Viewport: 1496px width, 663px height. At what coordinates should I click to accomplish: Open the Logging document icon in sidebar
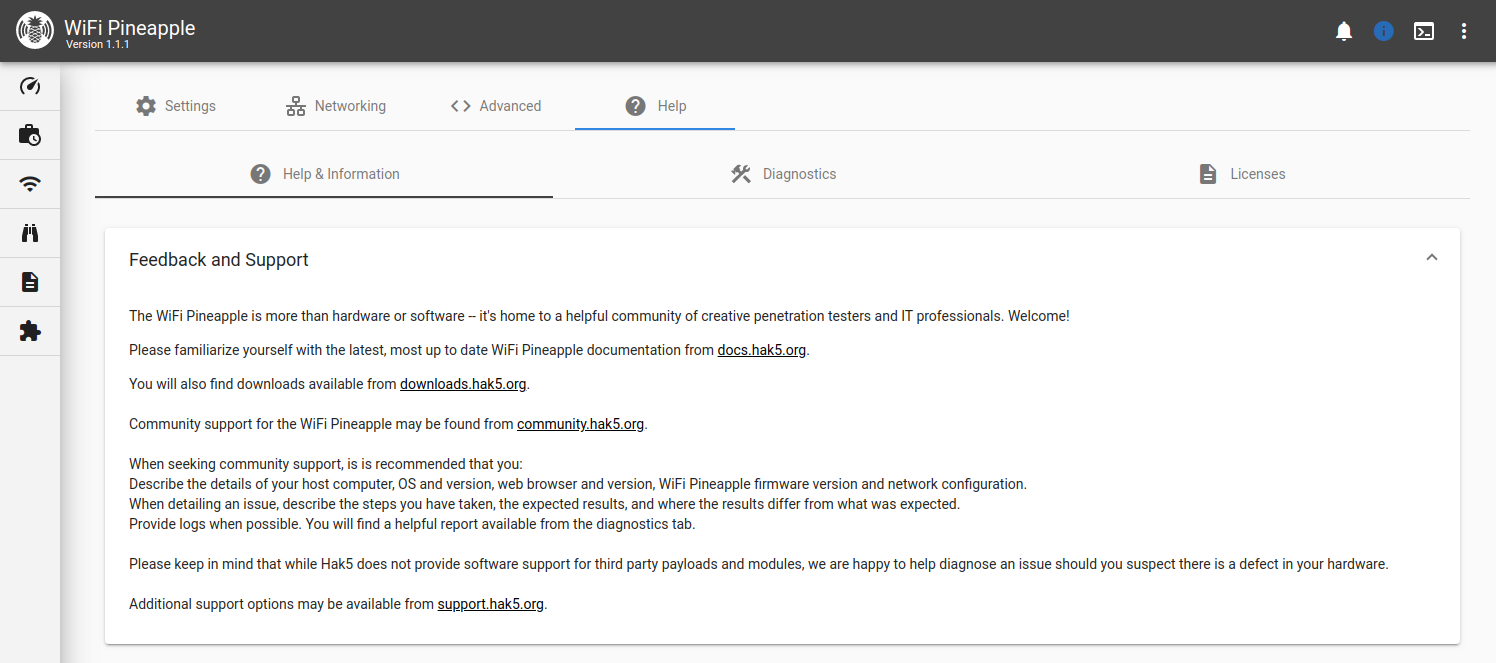click(30, 282)
